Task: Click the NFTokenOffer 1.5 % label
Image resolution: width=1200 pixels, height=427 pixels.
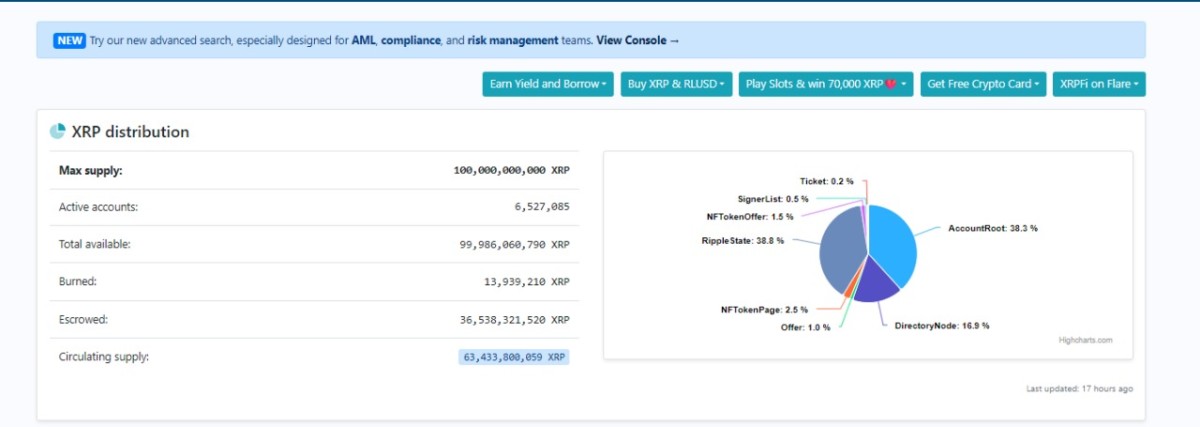Action: tap(749, 216)
